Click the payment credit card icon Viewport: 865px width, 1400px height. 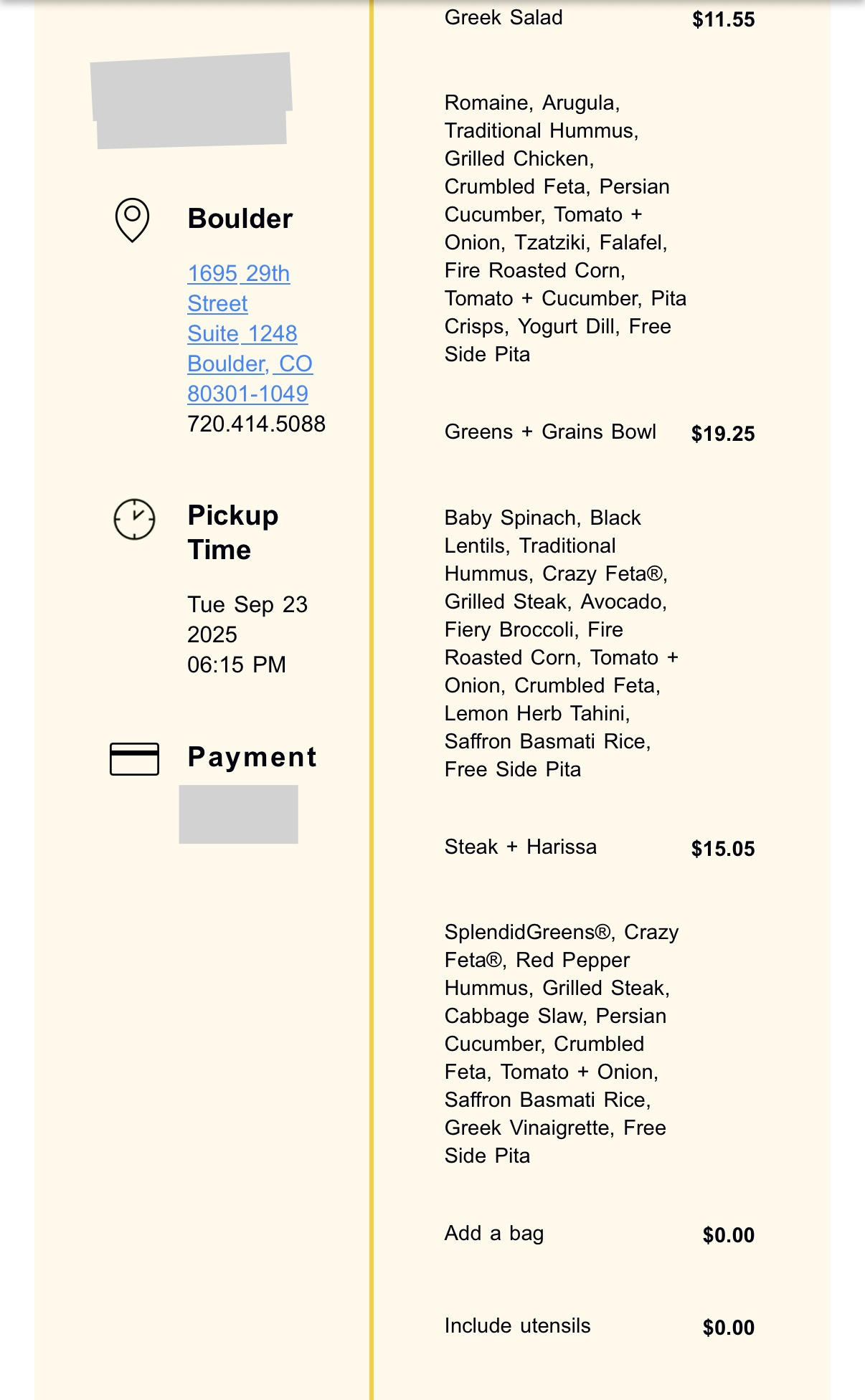point(134,758)
